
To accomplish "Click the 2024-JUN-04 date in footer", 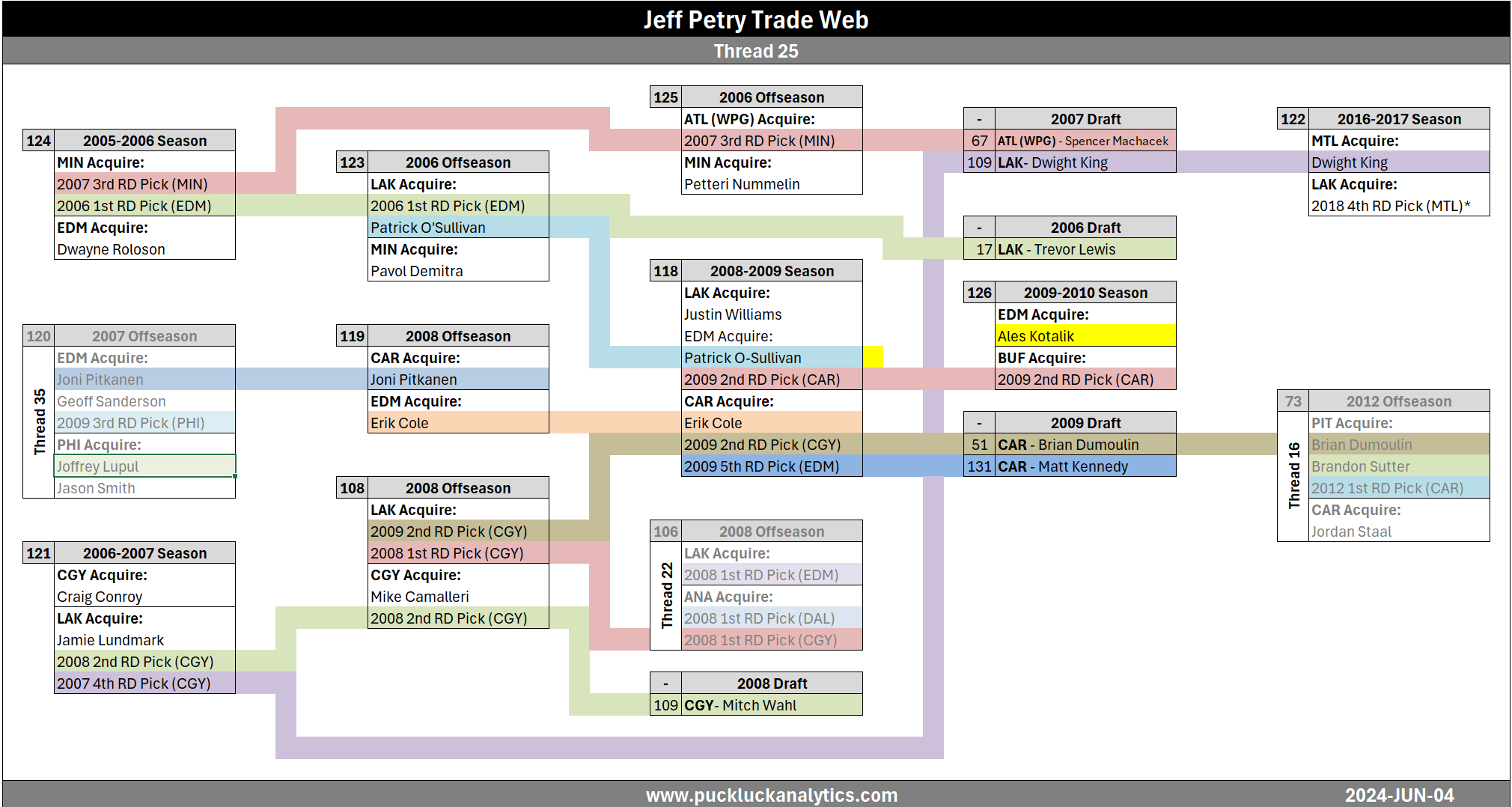I will click(1398, 795).
